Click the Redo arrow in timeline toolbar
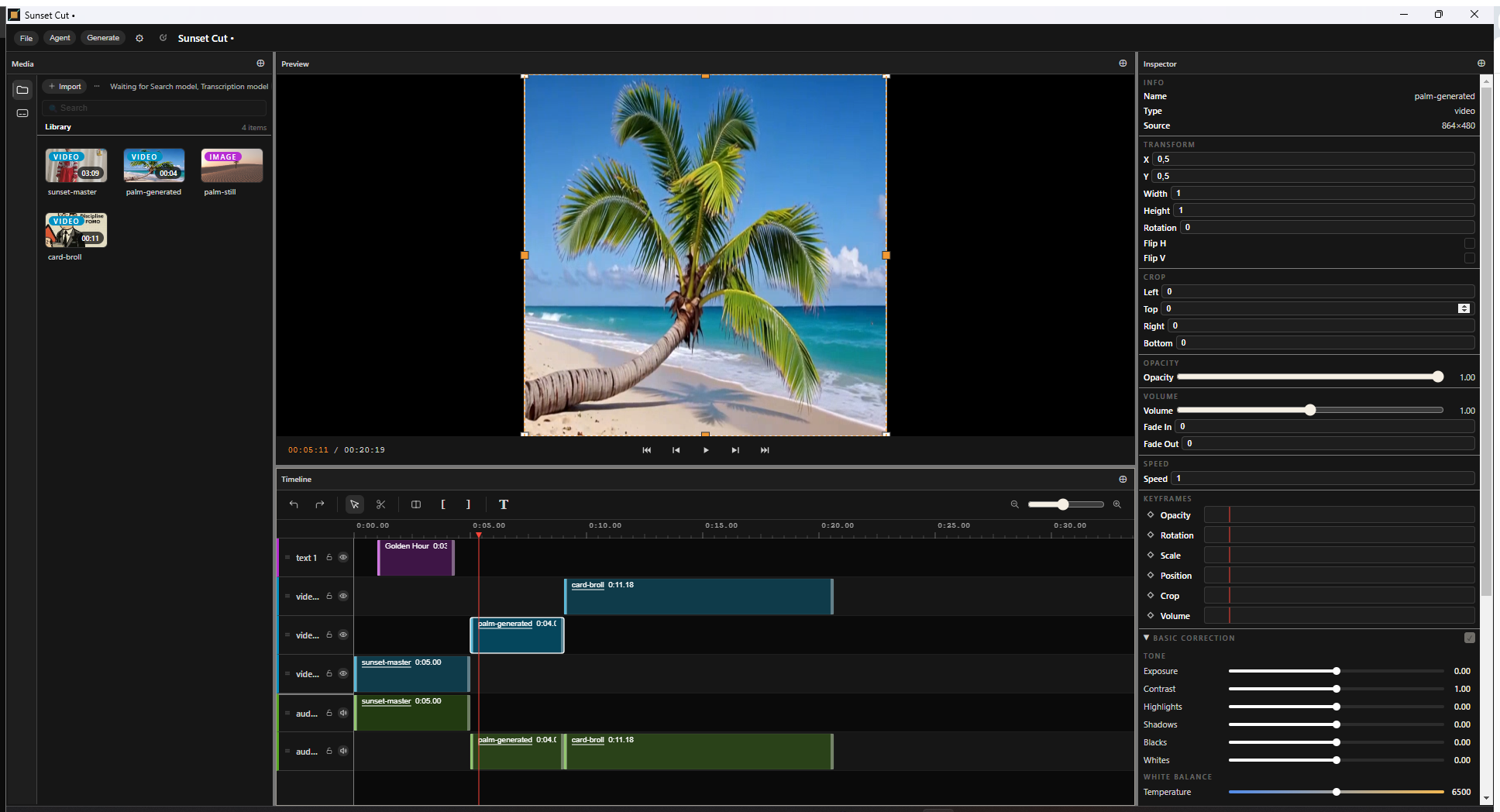1500x812 pixels. (x=320, y=504)
